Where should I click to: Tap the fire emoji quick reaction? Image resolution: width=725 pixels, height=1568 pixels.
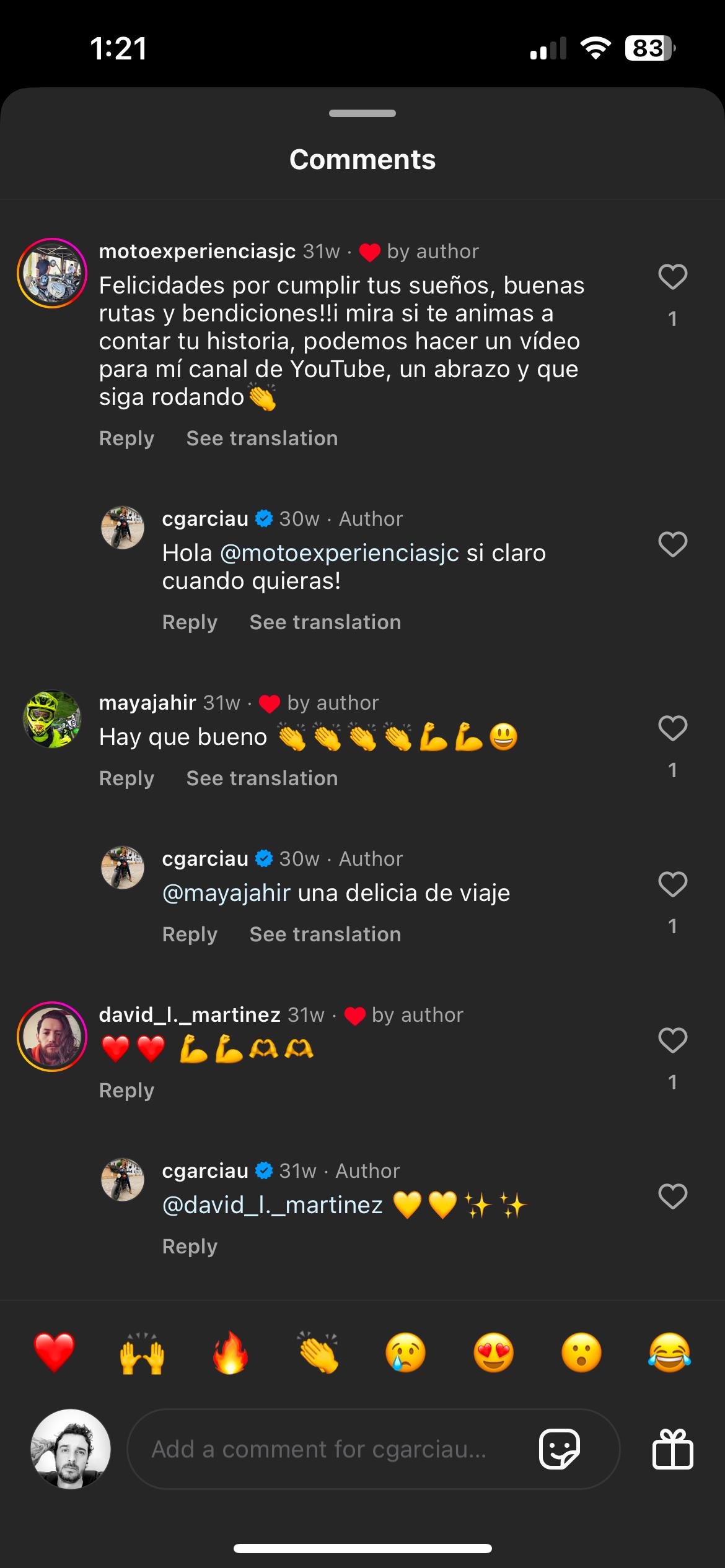pos(230,1352)
